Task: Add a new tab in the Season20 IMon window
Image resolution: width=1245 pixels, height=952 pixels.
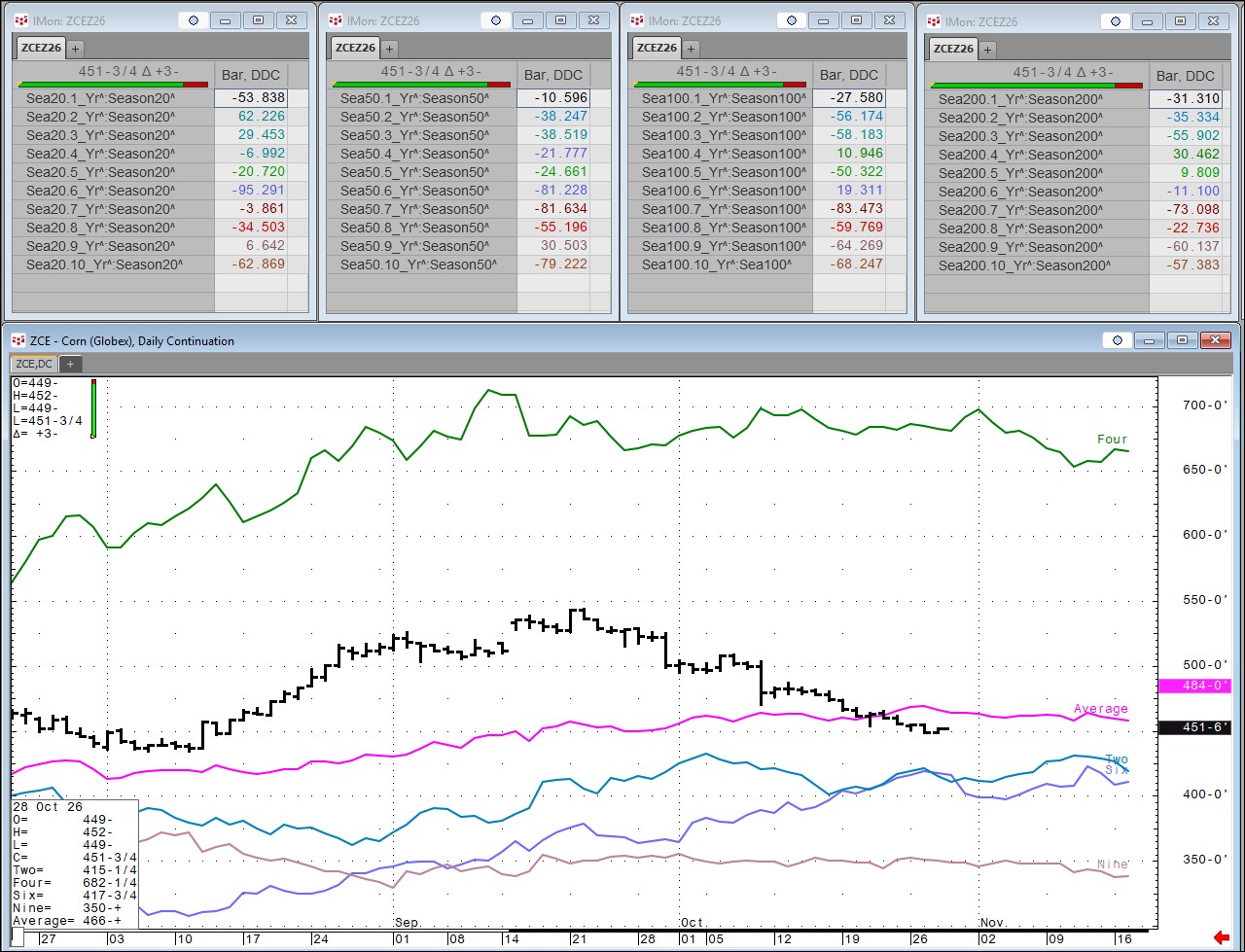Action: [x=75, y=48]
